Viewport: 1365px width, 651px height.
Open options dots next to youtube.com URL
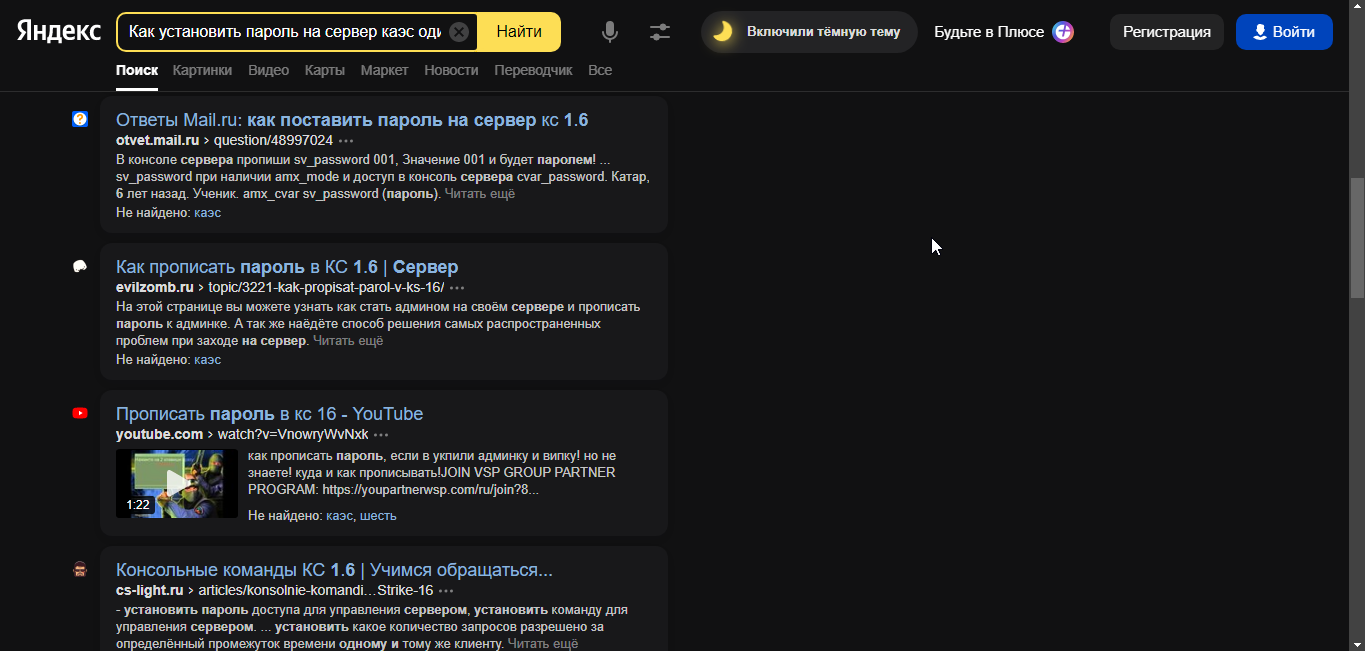(381, 435)
